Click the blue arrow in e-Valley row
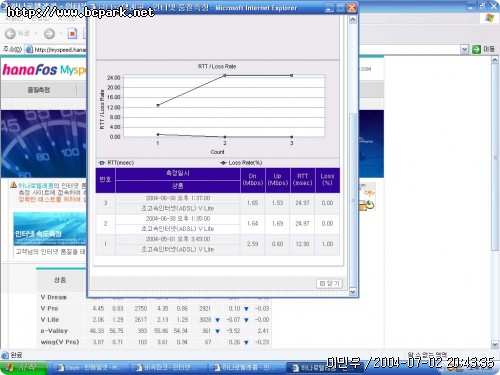 click(218, 331)
